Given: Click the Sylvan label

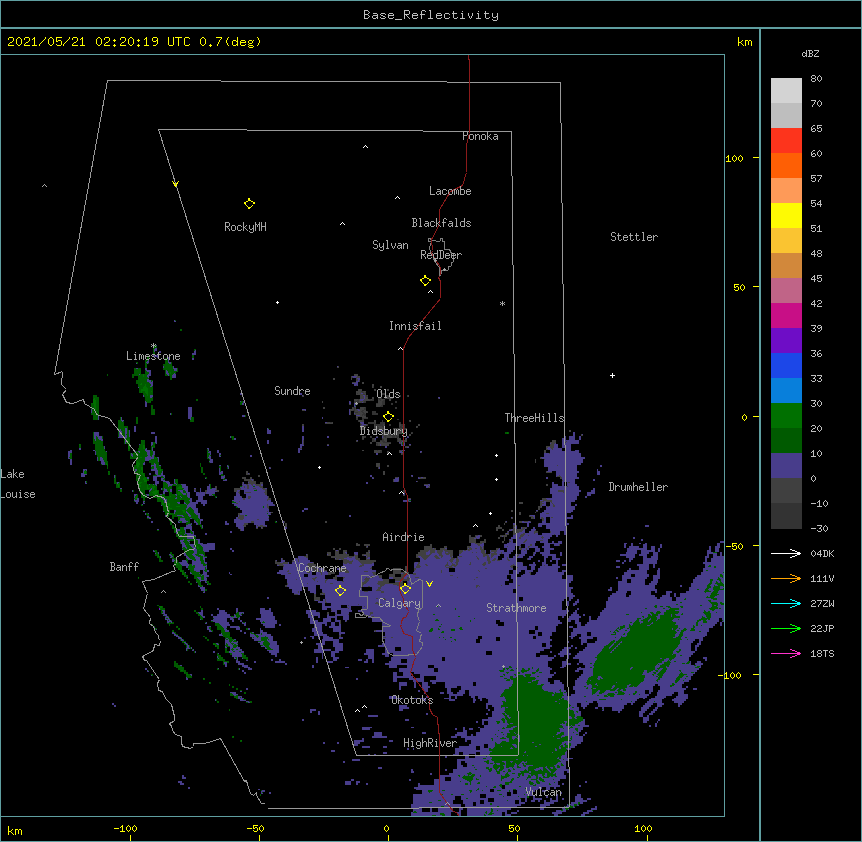Looking at the screenshot, I should pos(390,245).
